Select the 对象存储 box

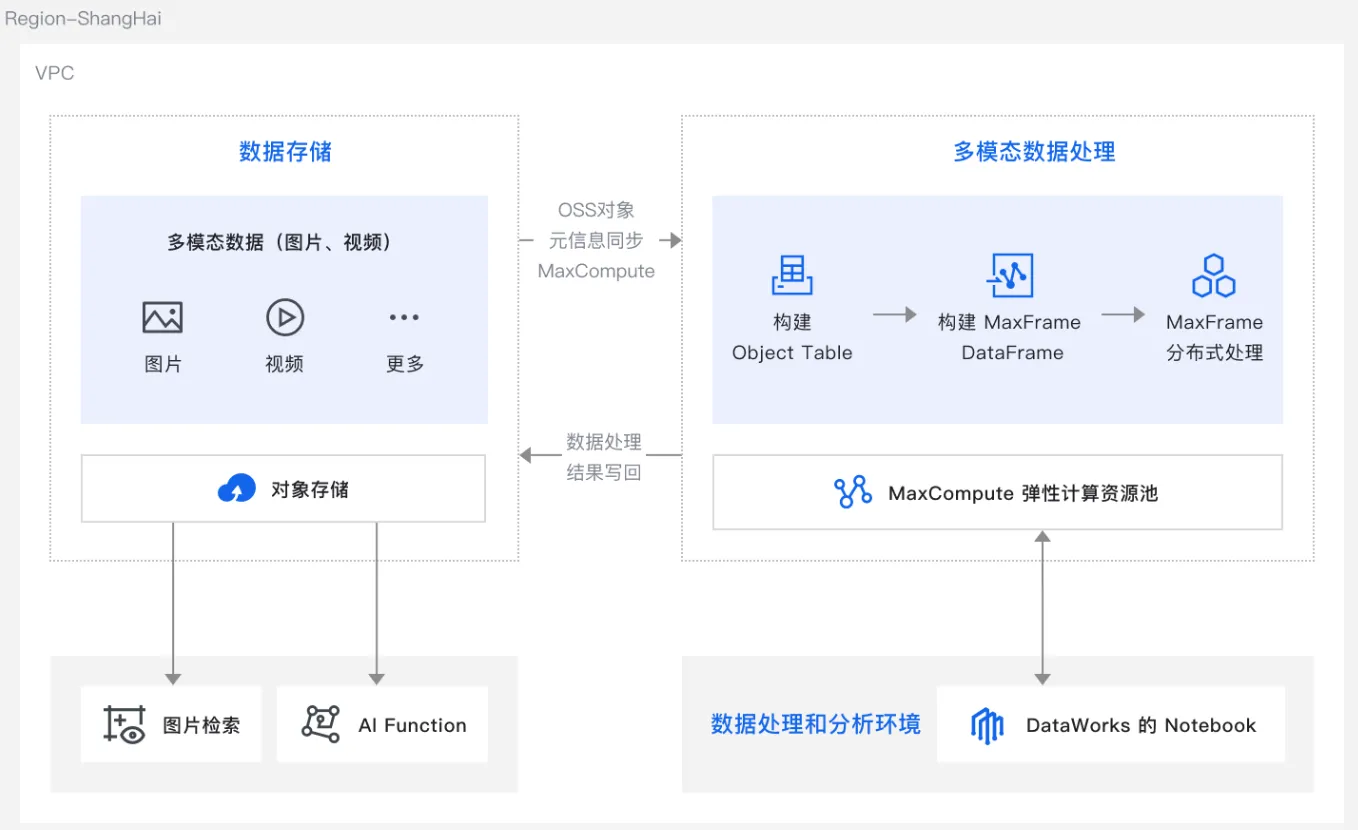(283, 489)
